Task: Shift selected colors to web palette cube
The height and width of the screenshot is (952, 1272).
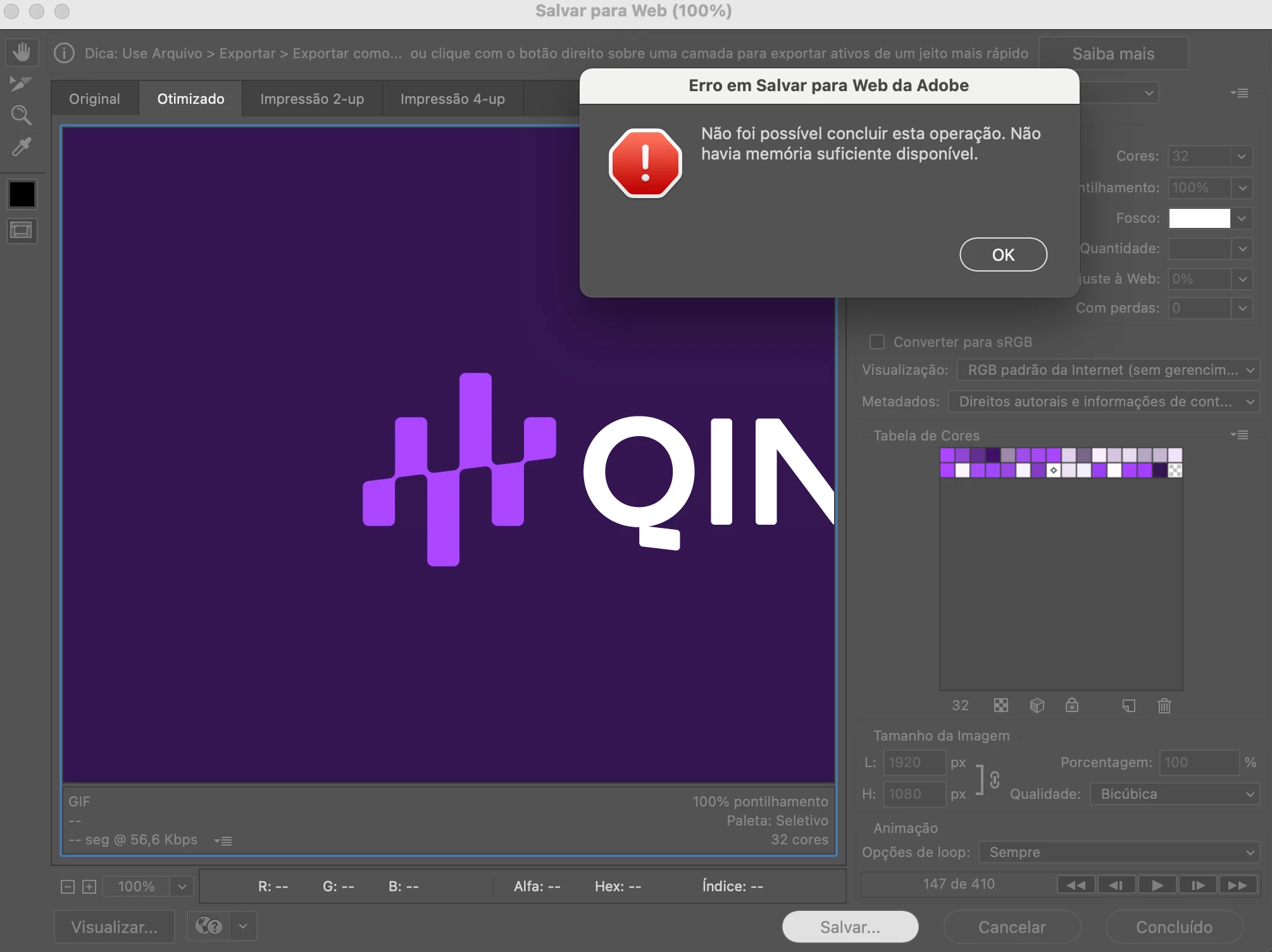Action: [x=1037, y=705]
